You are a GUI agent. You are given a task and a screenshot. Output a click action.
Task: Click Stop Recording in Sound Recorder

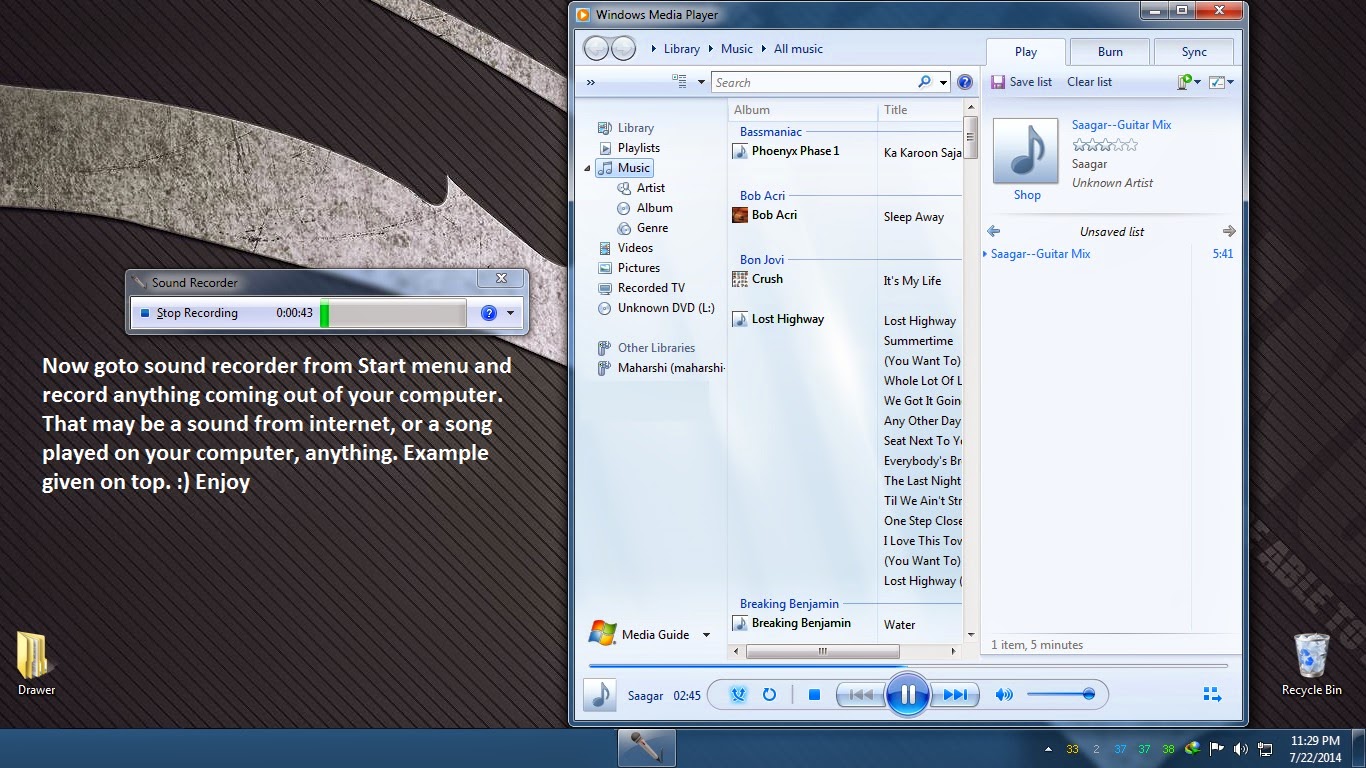point(188,313)
